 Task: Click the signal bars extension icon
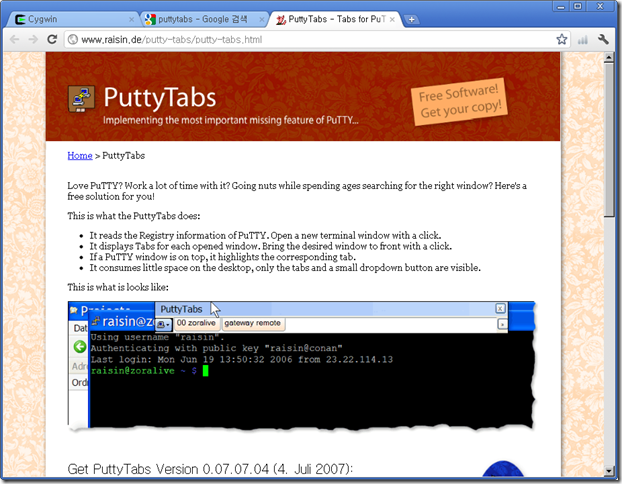583,40
